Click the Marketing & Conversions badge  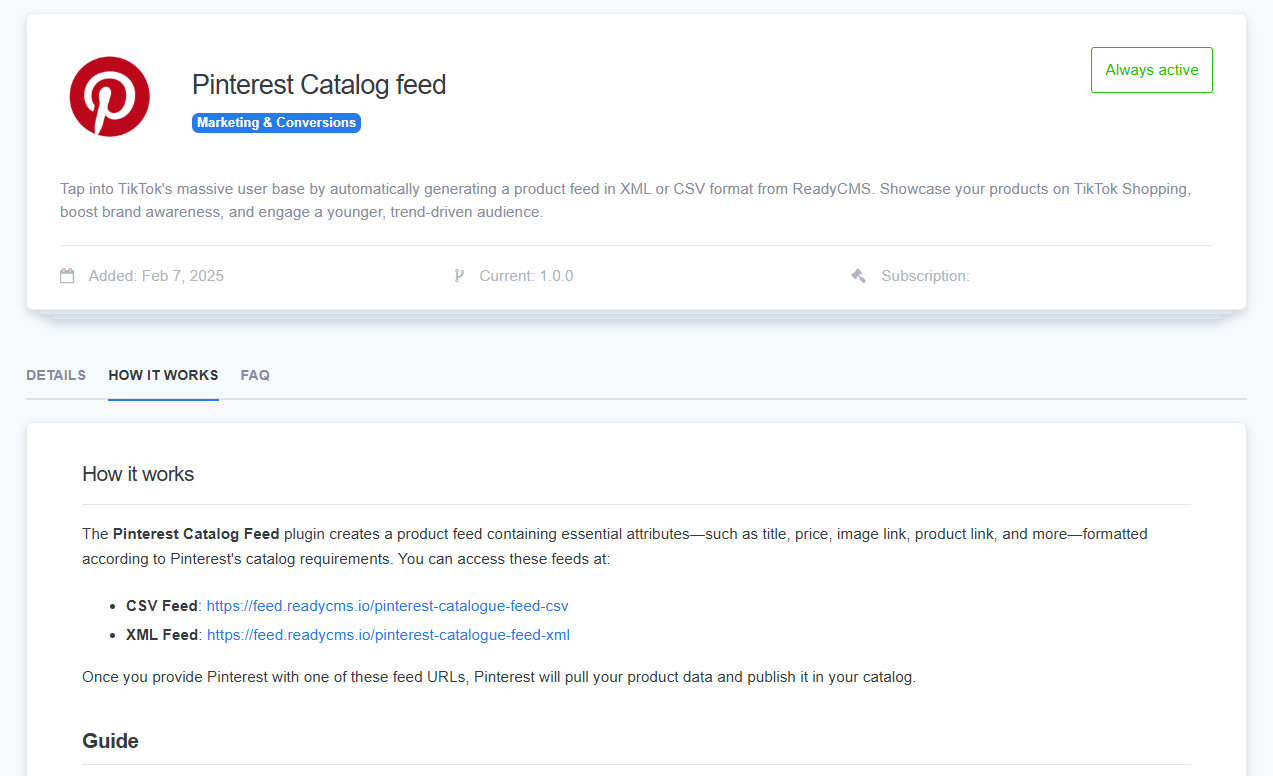coord(276,123)
